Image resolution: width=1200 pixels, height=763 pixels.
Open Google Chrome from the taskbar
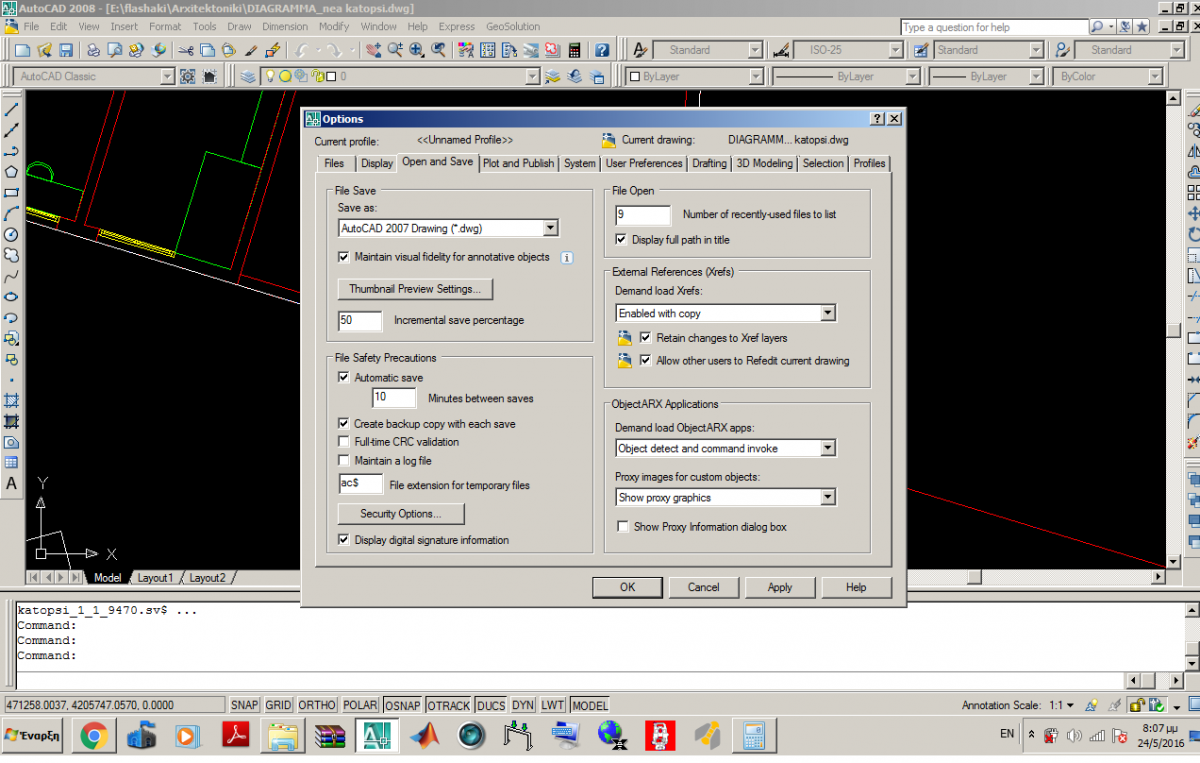(x=94, y=736)
